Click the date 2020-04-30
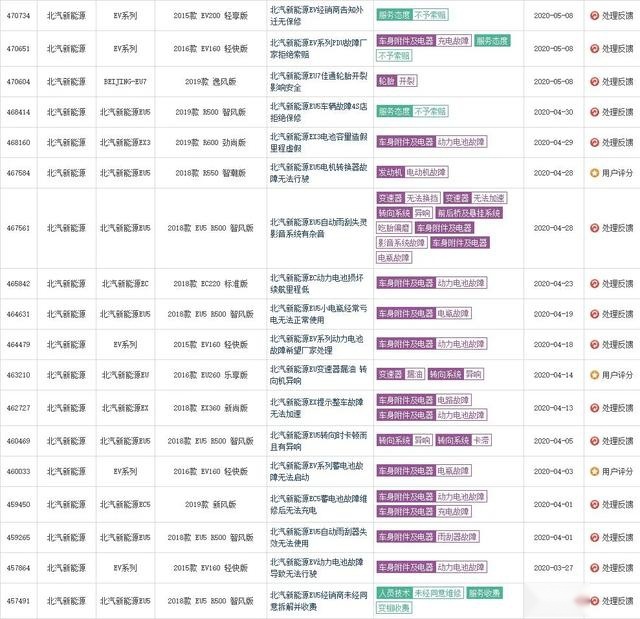Image resolution: width=640 pixels, height=619 pixels. pyautogui.click(x=553, y=112)
